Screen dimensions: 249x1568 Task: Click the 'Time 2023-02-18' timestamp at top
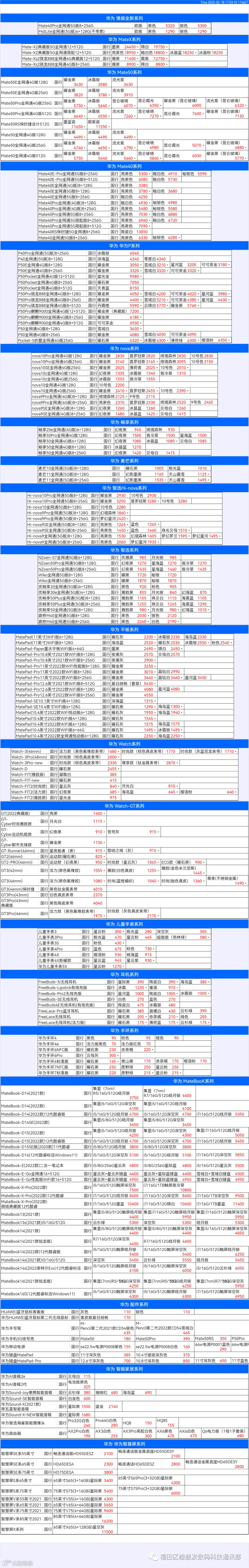click(x=224, y=2)
